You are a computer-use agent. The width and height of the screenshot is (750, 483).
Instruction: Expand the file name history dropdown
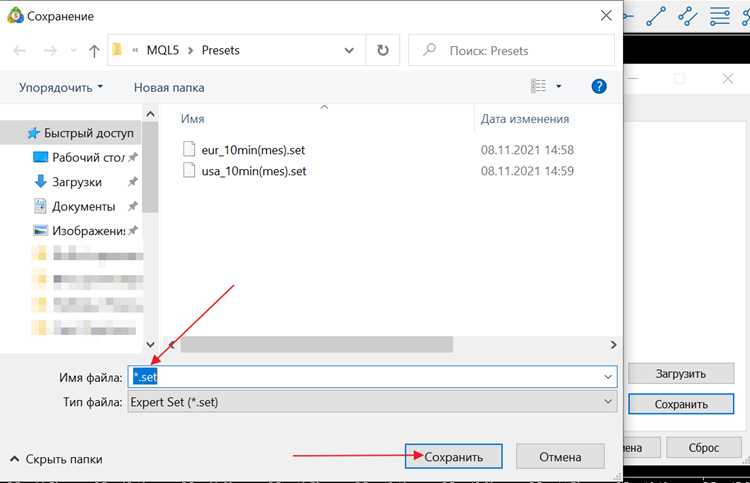(x=608, y=377)
